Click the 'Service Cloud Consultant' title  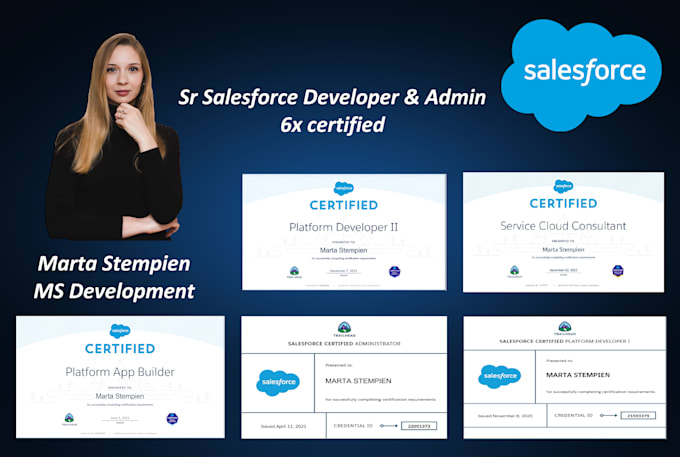point(563,226)
